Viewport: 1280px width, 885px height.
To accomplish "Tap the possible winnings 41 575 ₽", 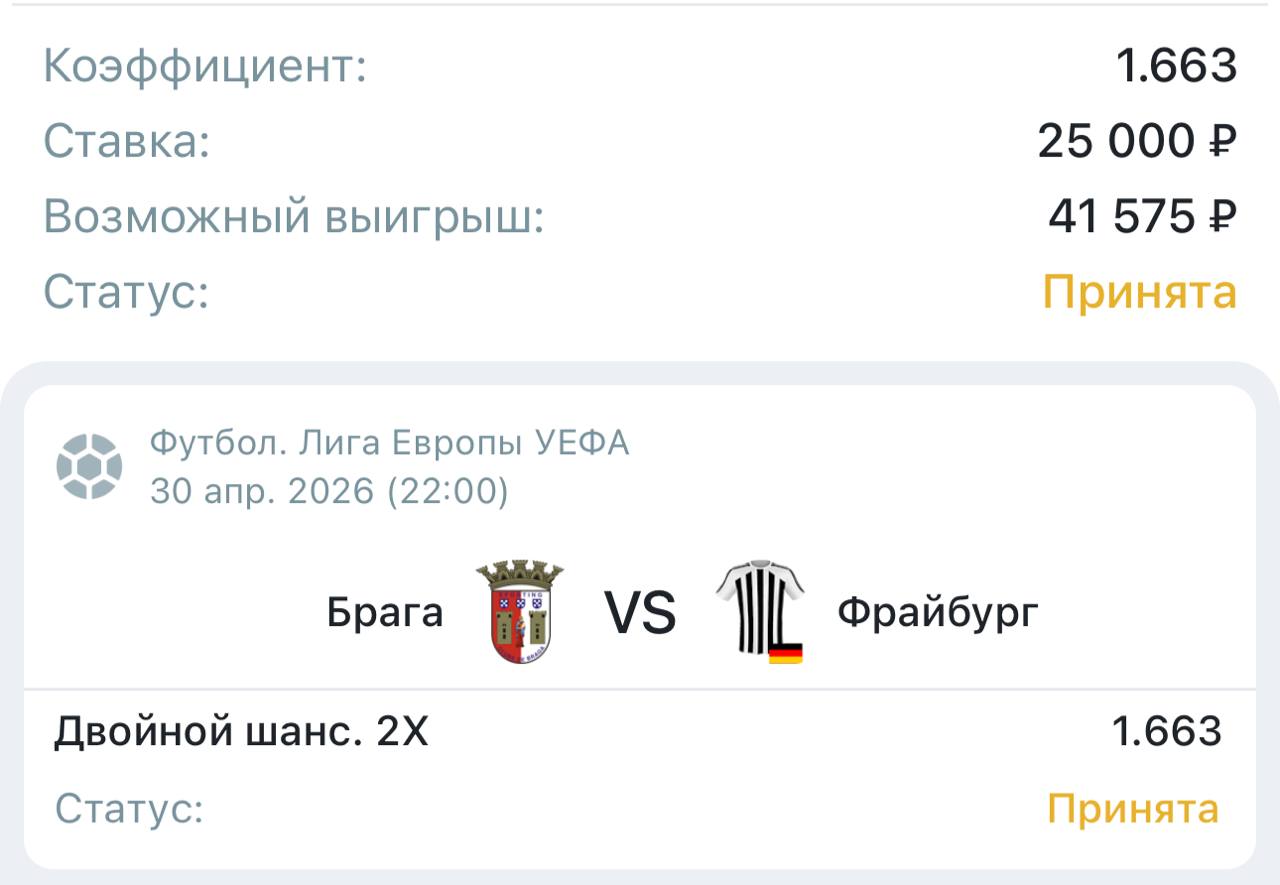I will pos(1142,217).
